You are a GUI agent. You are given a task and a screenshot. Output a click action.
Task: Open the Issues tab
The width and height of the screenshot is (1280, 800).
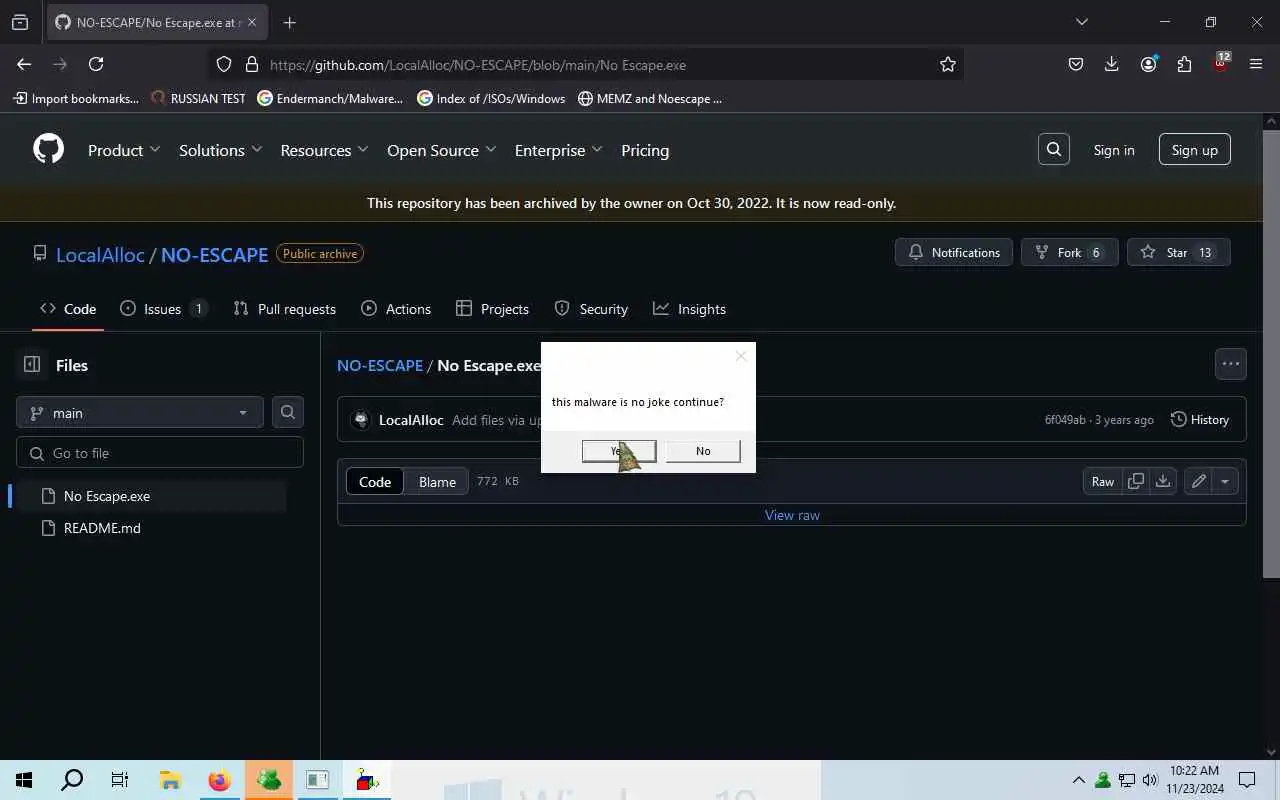pyautogui.click(x=163, y=309)
